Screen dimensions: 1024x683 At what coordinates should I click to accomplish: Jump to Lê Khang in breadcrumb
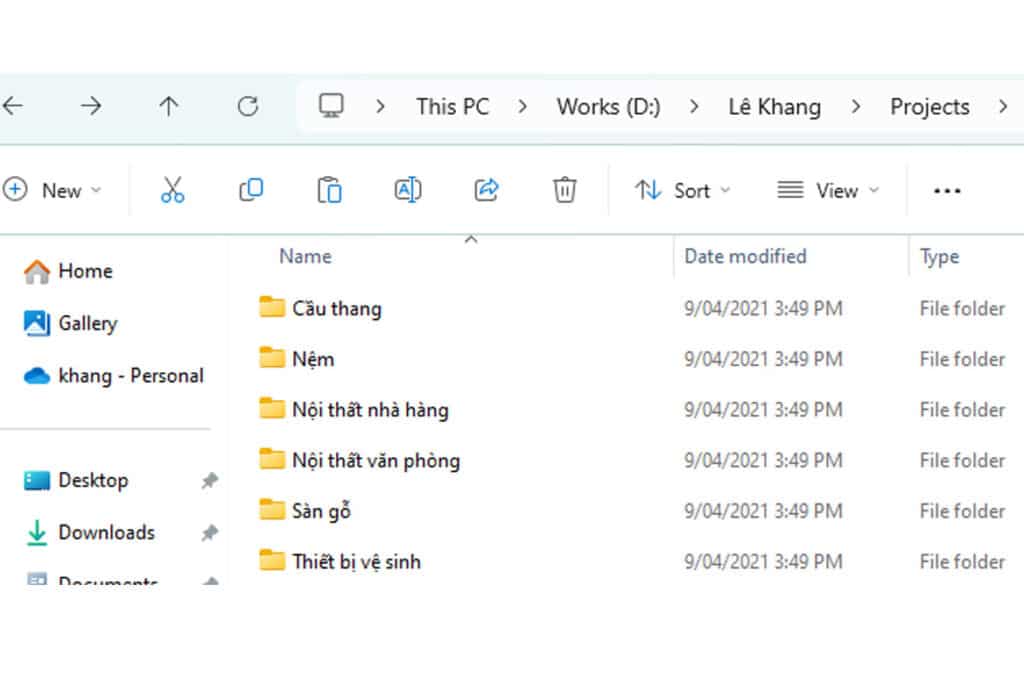point(775,106)
